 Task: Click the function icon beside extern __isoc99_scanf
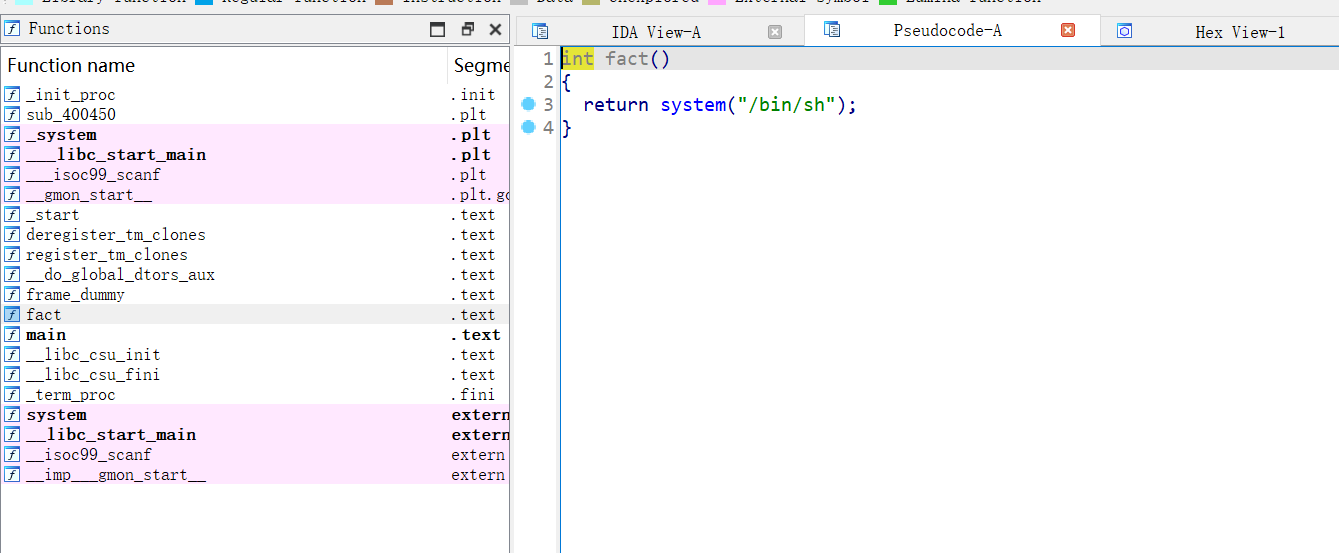pos(12,455)
